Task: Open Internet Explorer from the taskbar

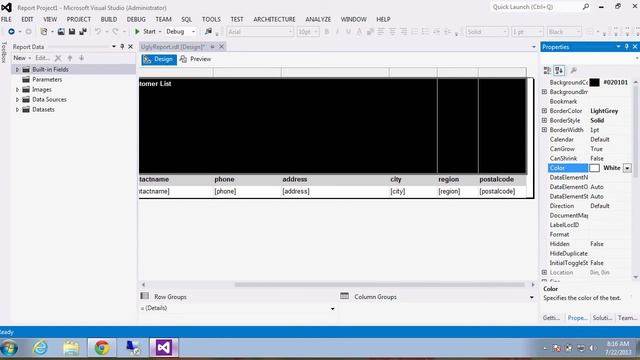Action: pyautogui.click(x=40, y=348)
